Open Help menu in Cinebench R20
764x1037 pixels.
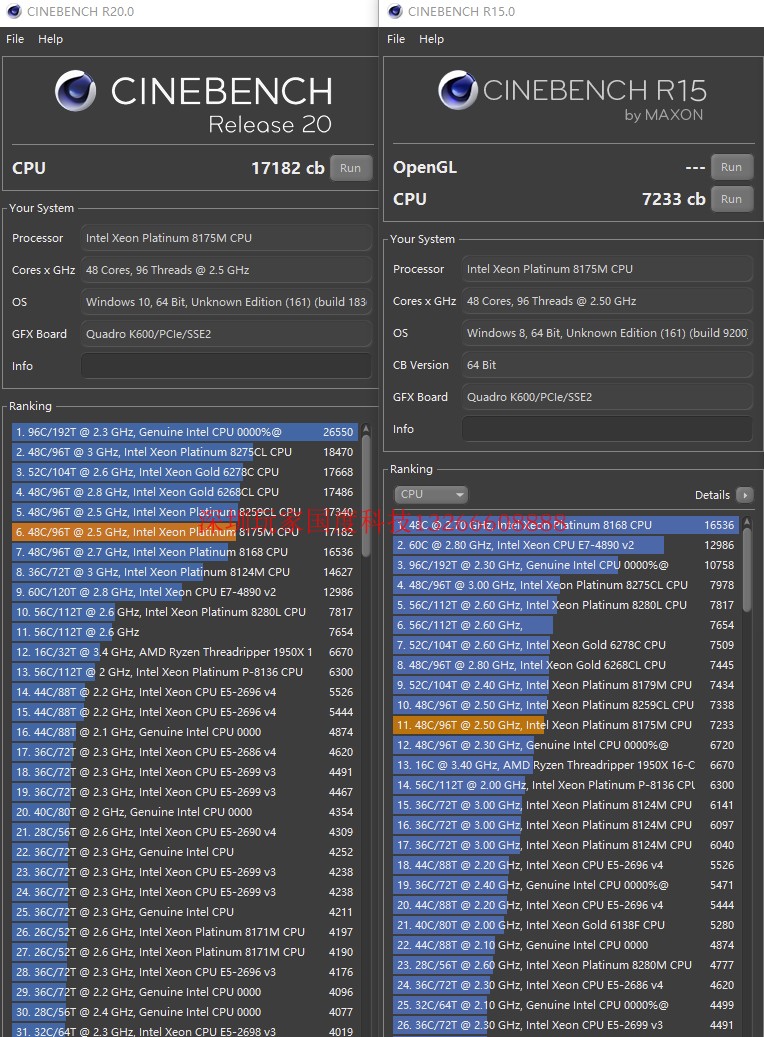(x=50, y=39)
